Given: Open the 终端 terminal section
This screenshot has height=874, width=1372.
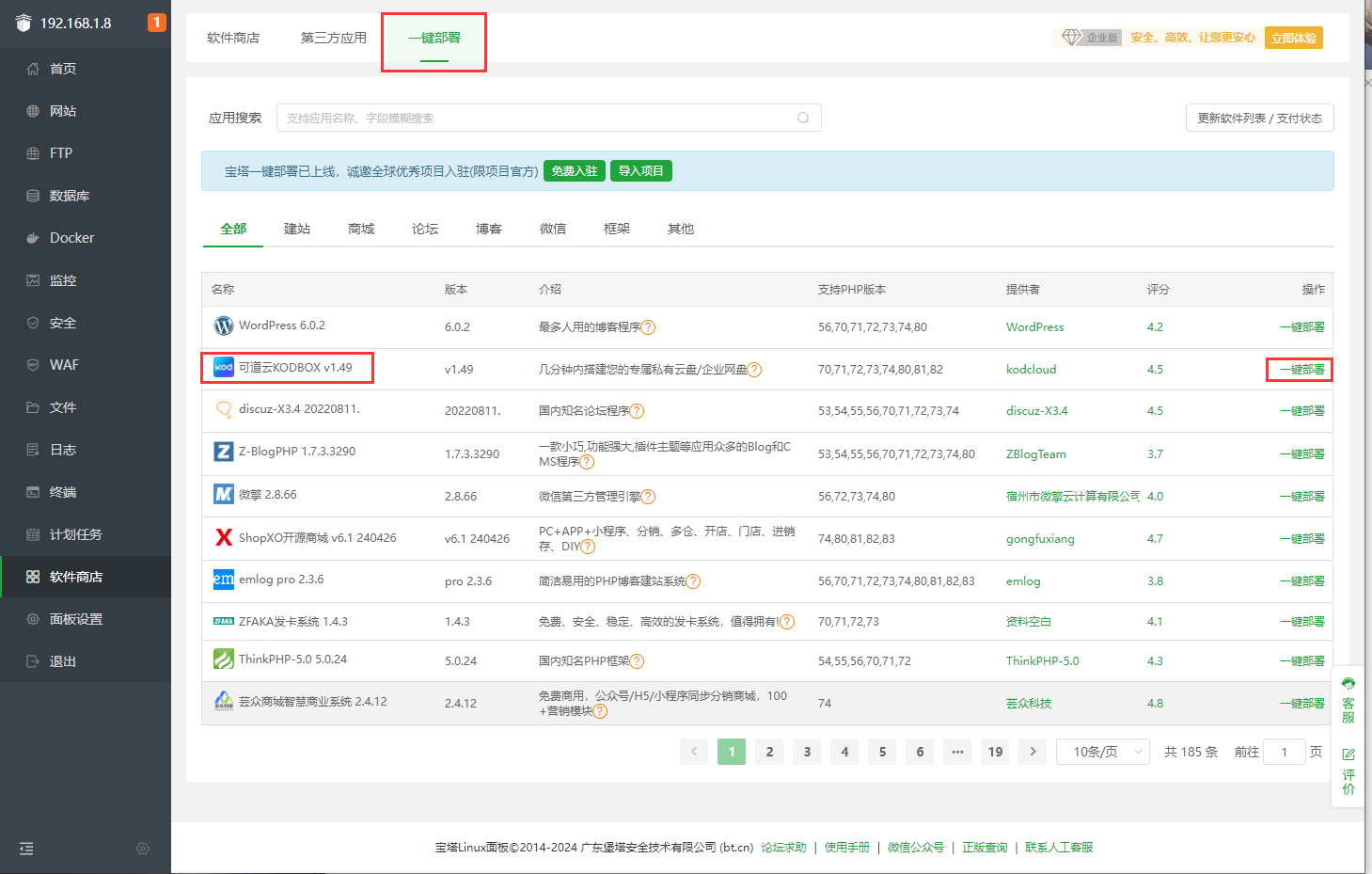Looking at the screenshot, I should [x=85, y=492].
